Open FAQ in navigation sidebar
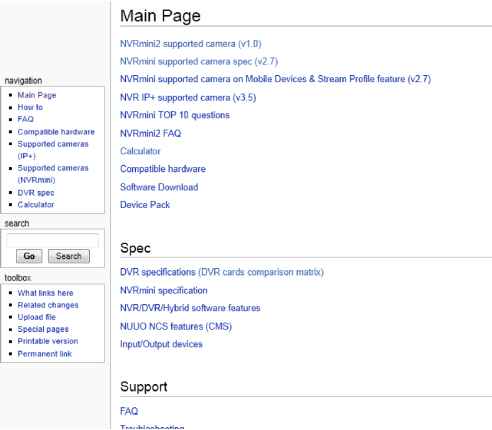Viewport: 492px width, 430px height. coord(25,119)
